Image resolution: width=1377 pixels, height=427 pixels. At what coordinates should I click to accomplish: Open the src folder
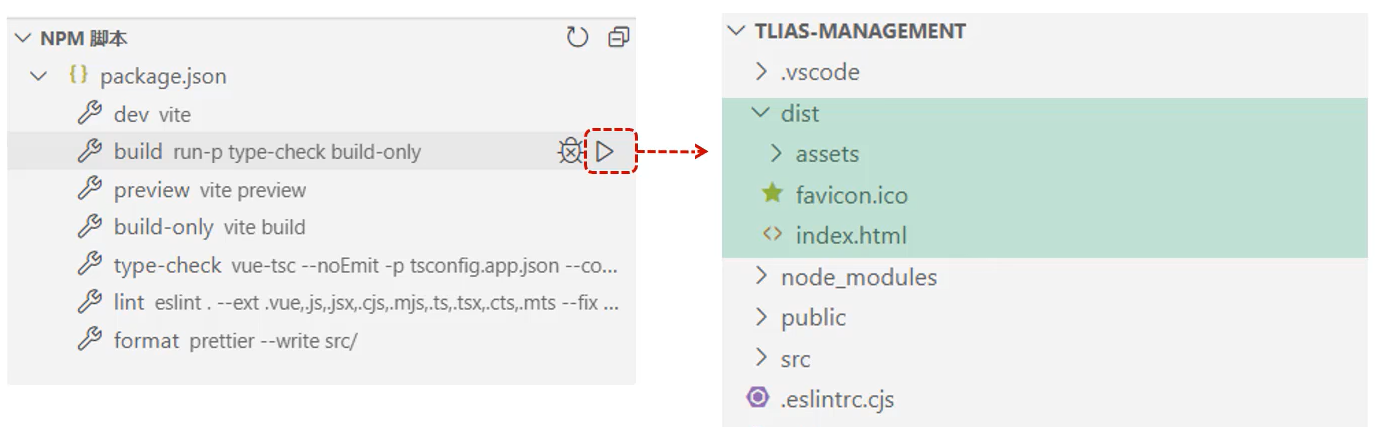click(x=795, y=358)
